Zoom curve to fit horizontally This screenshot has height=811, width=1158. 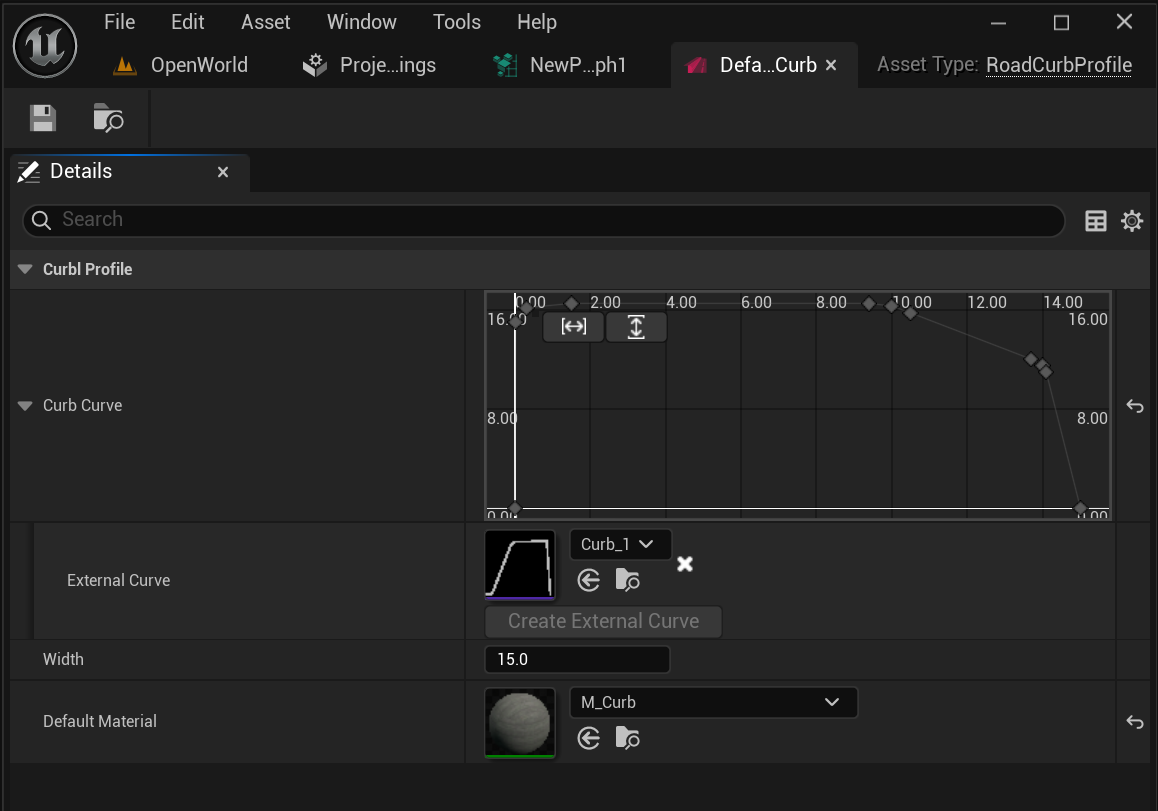pos(574,326)
